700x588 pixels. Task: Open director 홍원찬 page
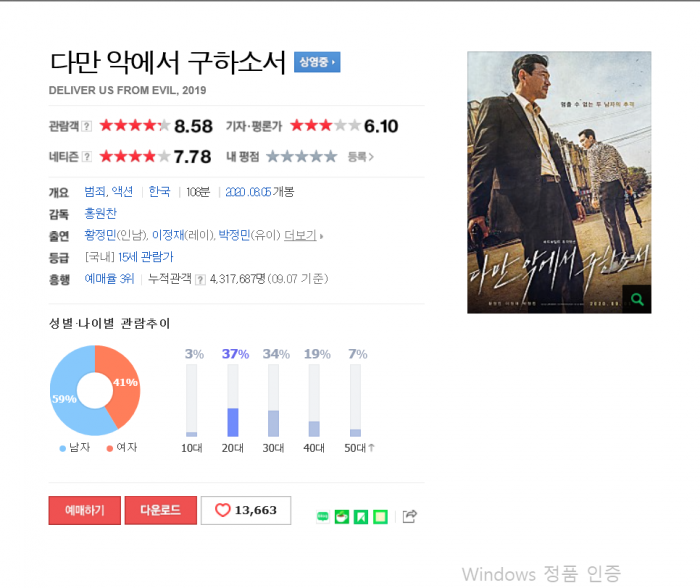(100, 213)
